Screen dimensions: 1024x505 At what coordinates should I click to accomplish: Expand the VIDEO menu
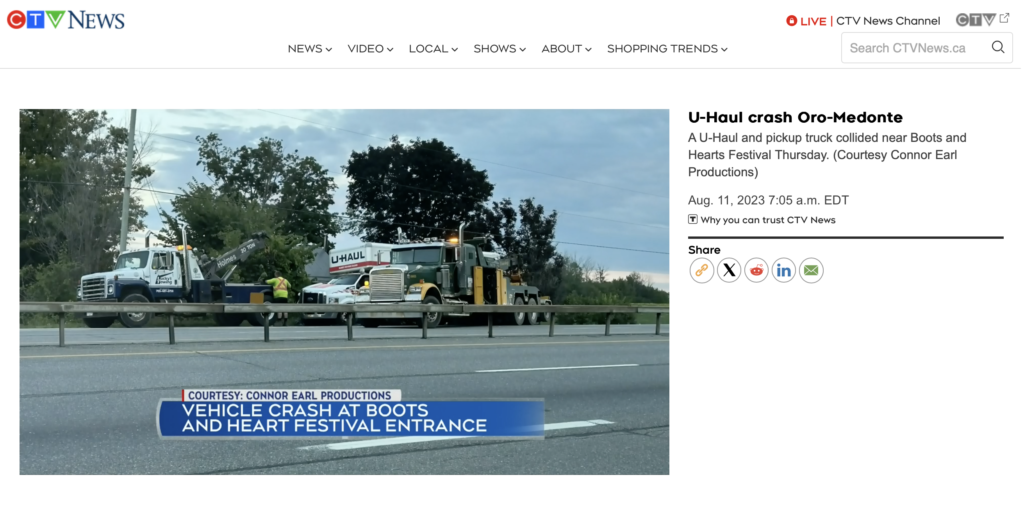click(370, 49)
